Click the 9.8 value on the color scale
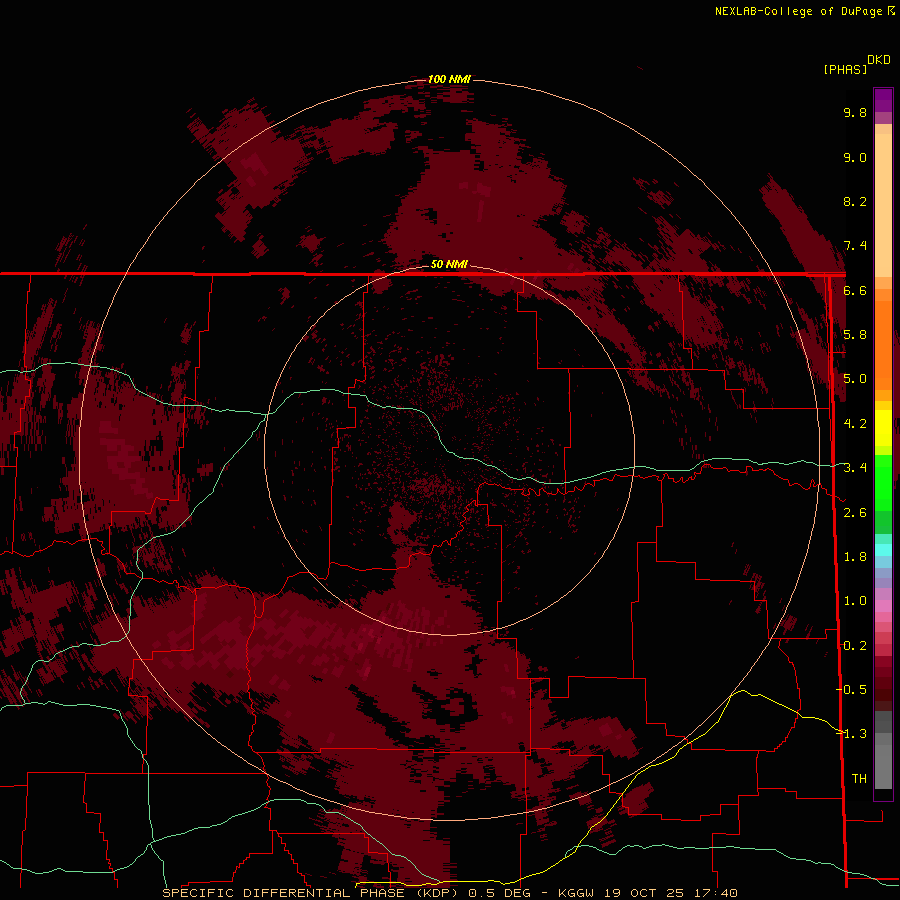The image size is (900, 900). tap(855, 112)
